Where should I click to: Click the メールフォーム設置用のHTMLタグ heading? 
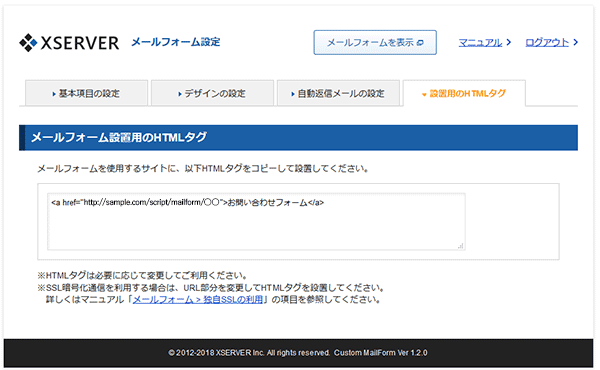coord(119,137)
